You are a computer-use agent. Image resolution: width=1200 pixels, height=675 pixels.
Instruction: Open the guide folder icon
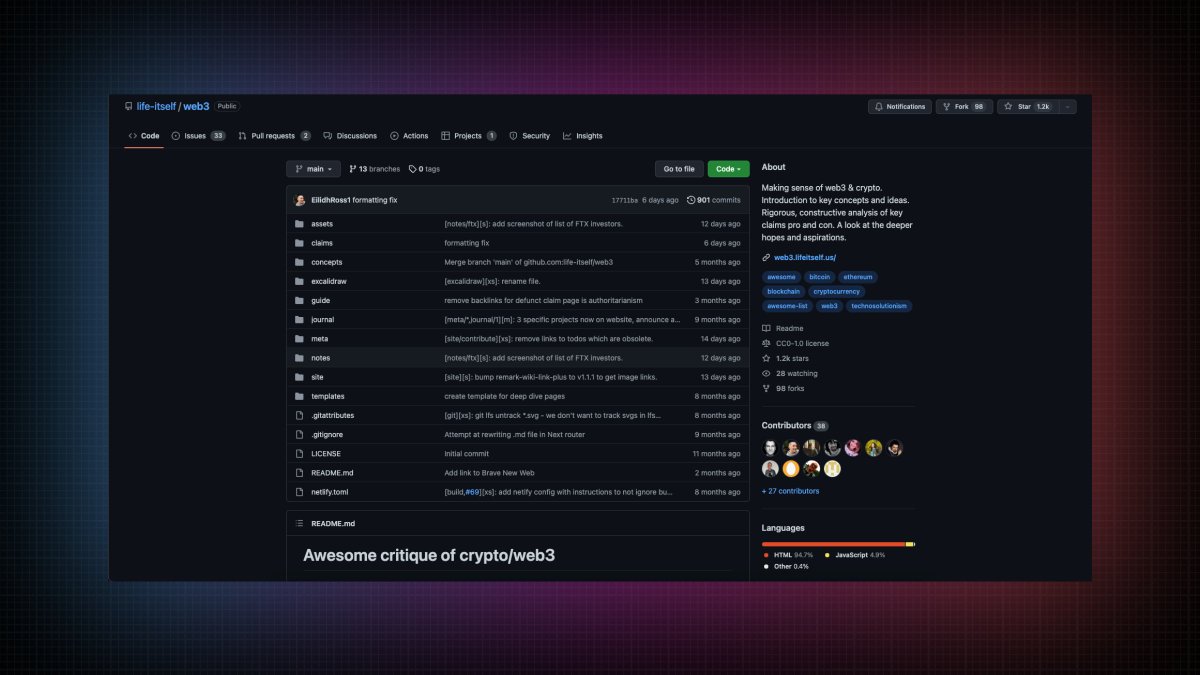(299, 300)
